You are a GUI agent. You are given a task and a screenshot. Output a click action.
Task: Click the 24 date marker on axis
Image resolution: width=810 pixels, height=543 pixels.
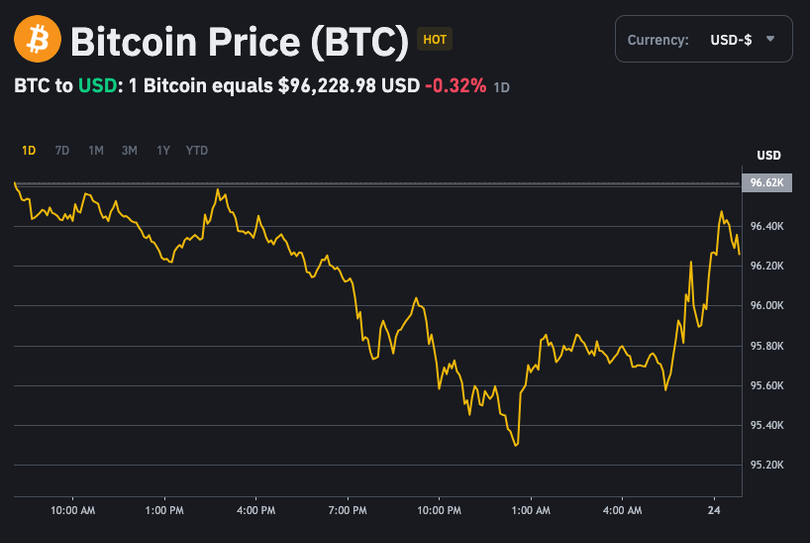pyautogui.click(x=714, y=511)
